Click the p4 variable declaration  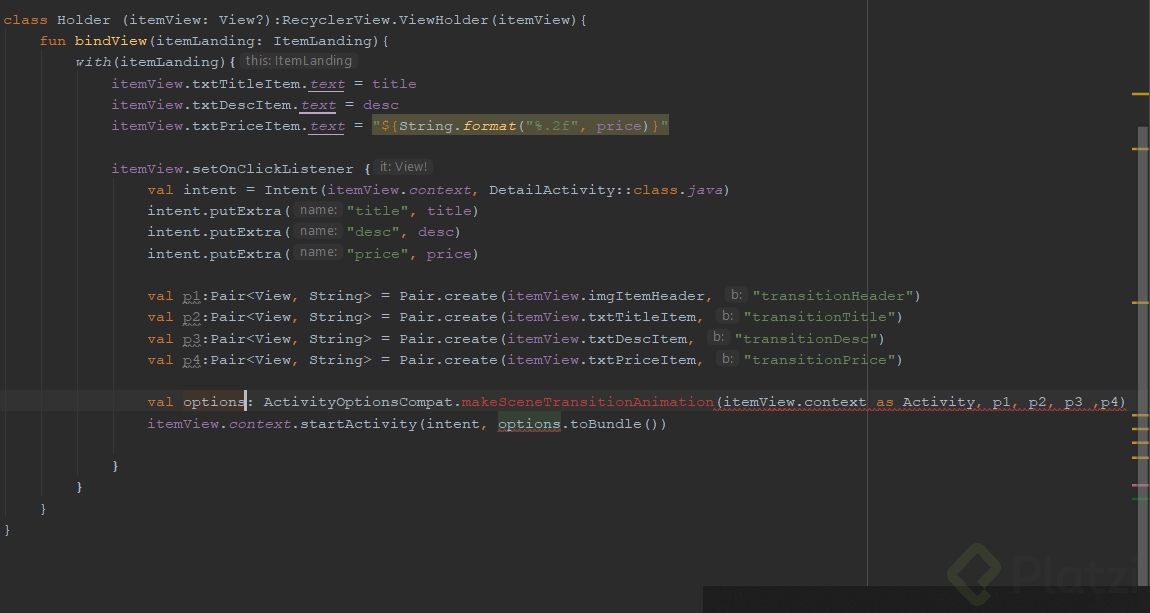click(x=191, y=360)
